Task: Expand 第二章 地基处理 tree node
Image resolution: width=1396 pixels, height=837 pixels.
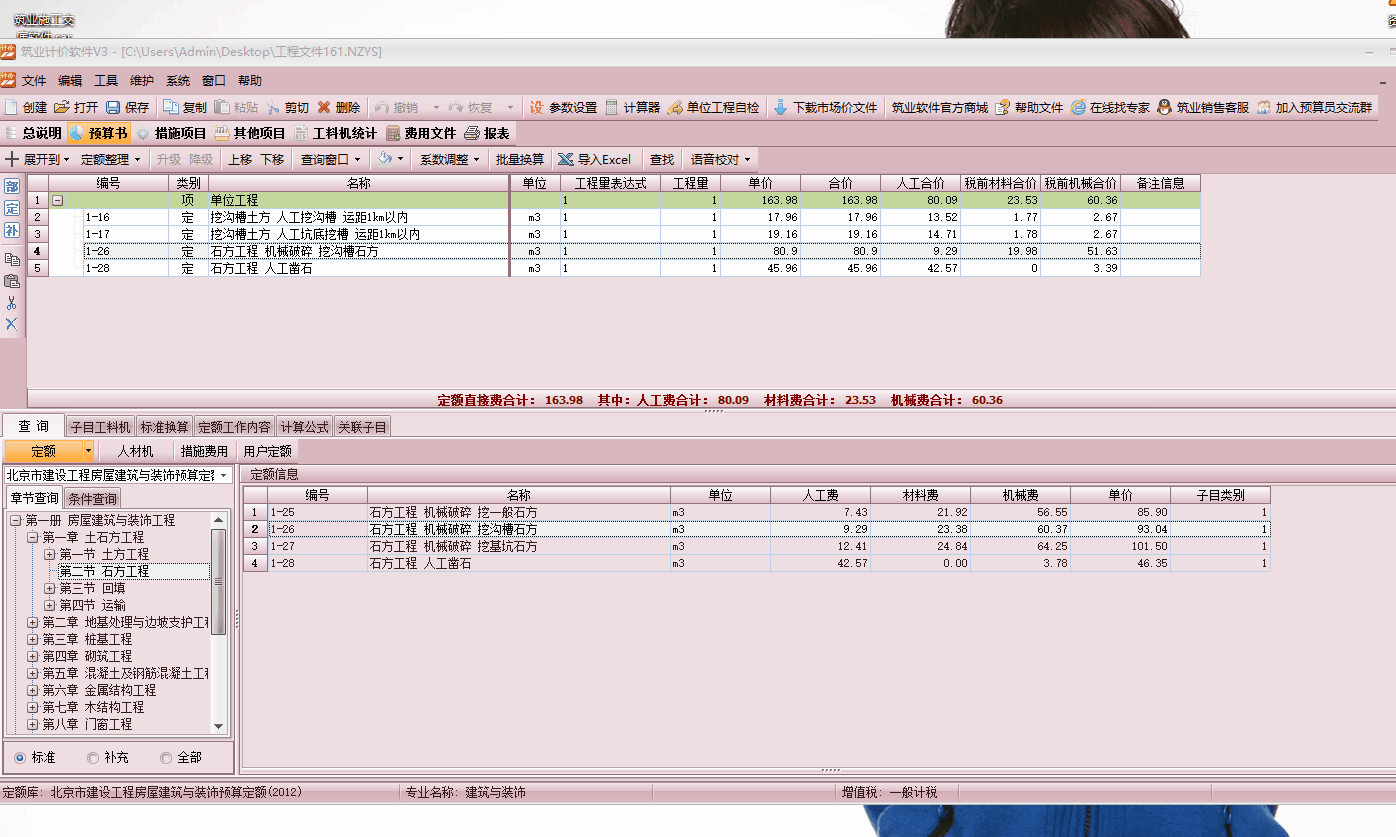Action: (33, 622)
